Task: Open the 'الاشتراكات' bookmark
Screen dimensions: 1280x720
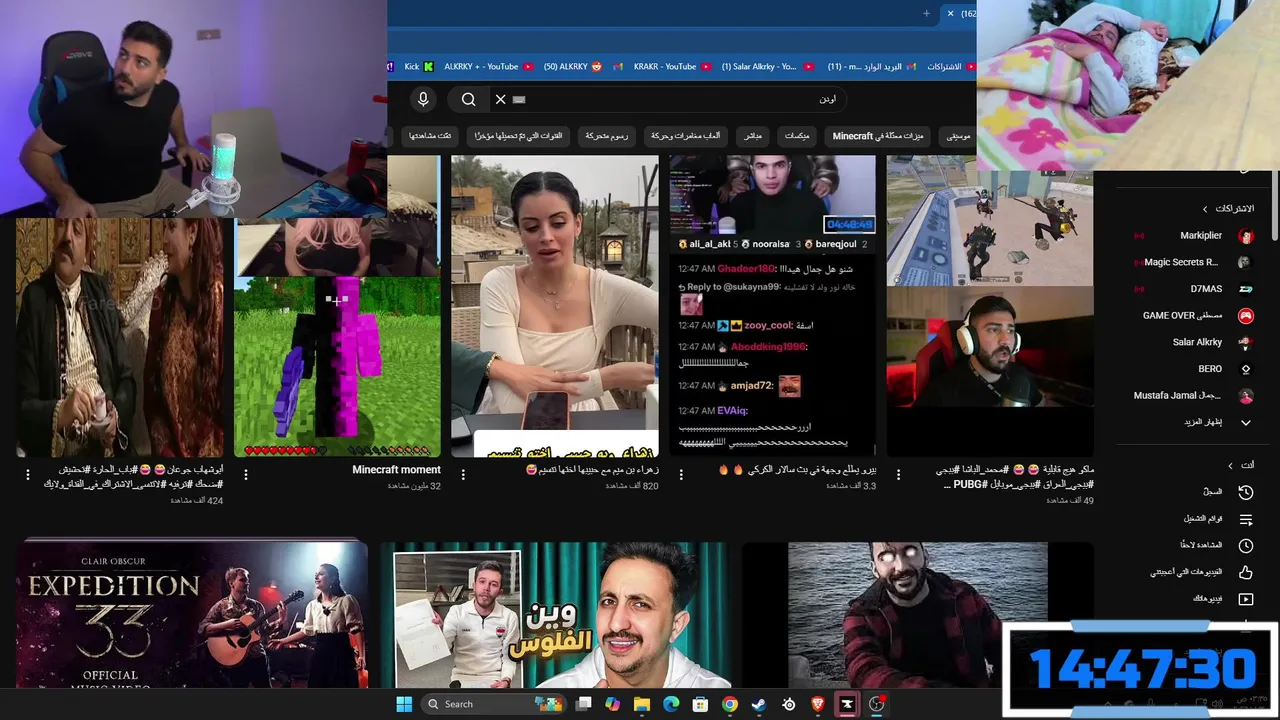Action: (x=949, y=67)
